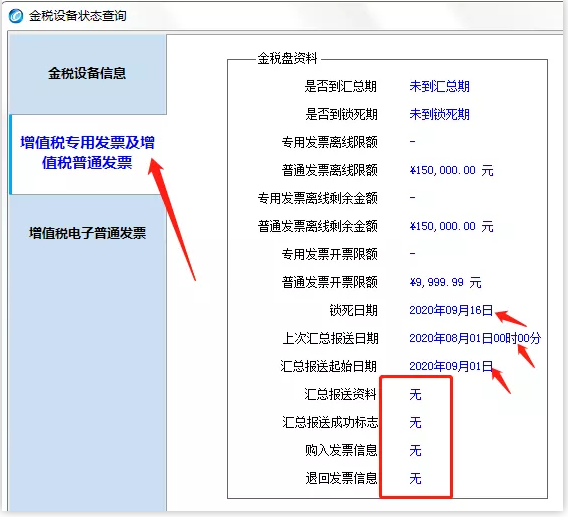Click the 退回发票信息 label
Screen dimensions: 568x517
point(341,478)
